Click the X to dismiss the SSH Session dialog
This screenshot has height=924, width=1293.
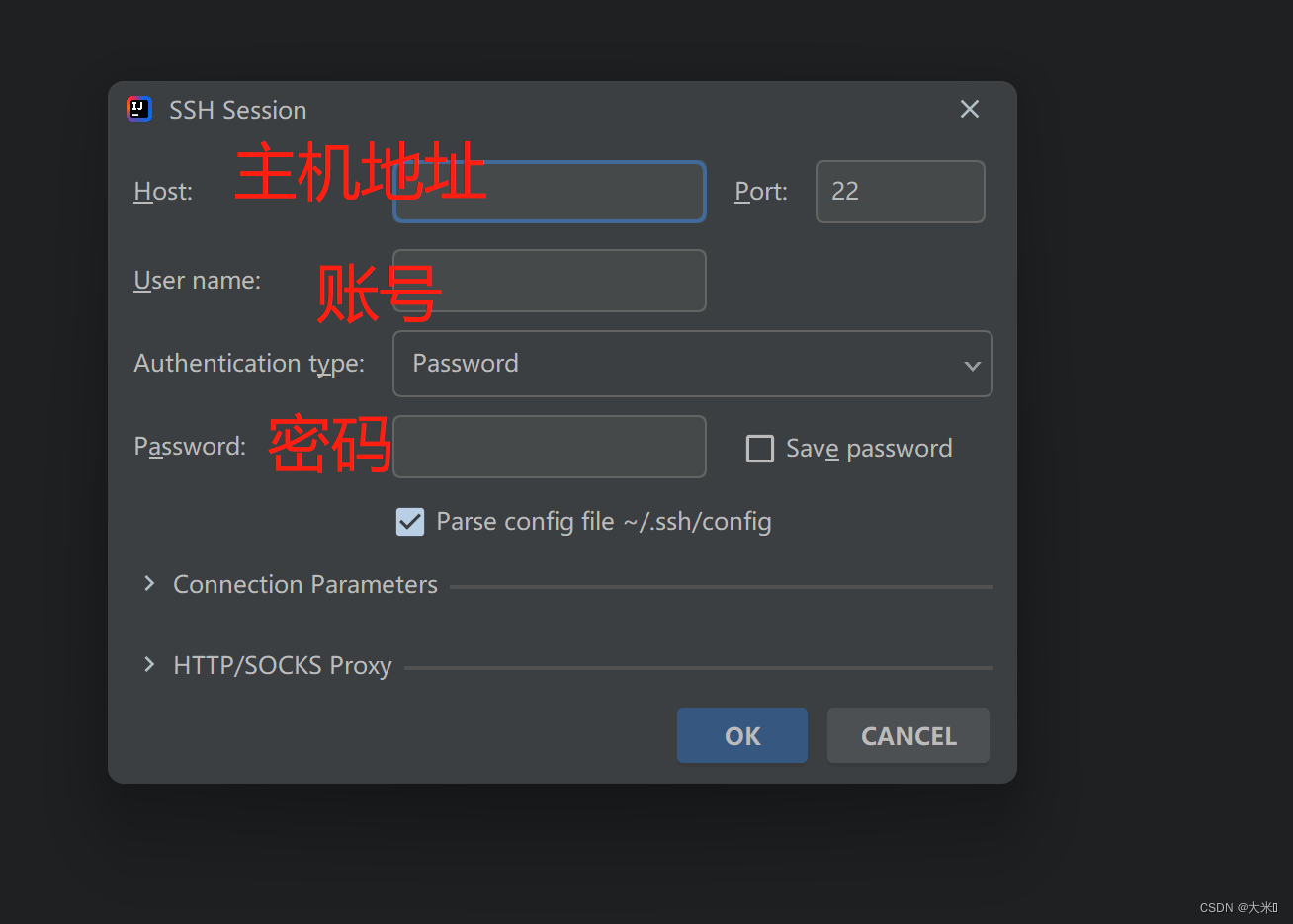click(x=969, y=109)
